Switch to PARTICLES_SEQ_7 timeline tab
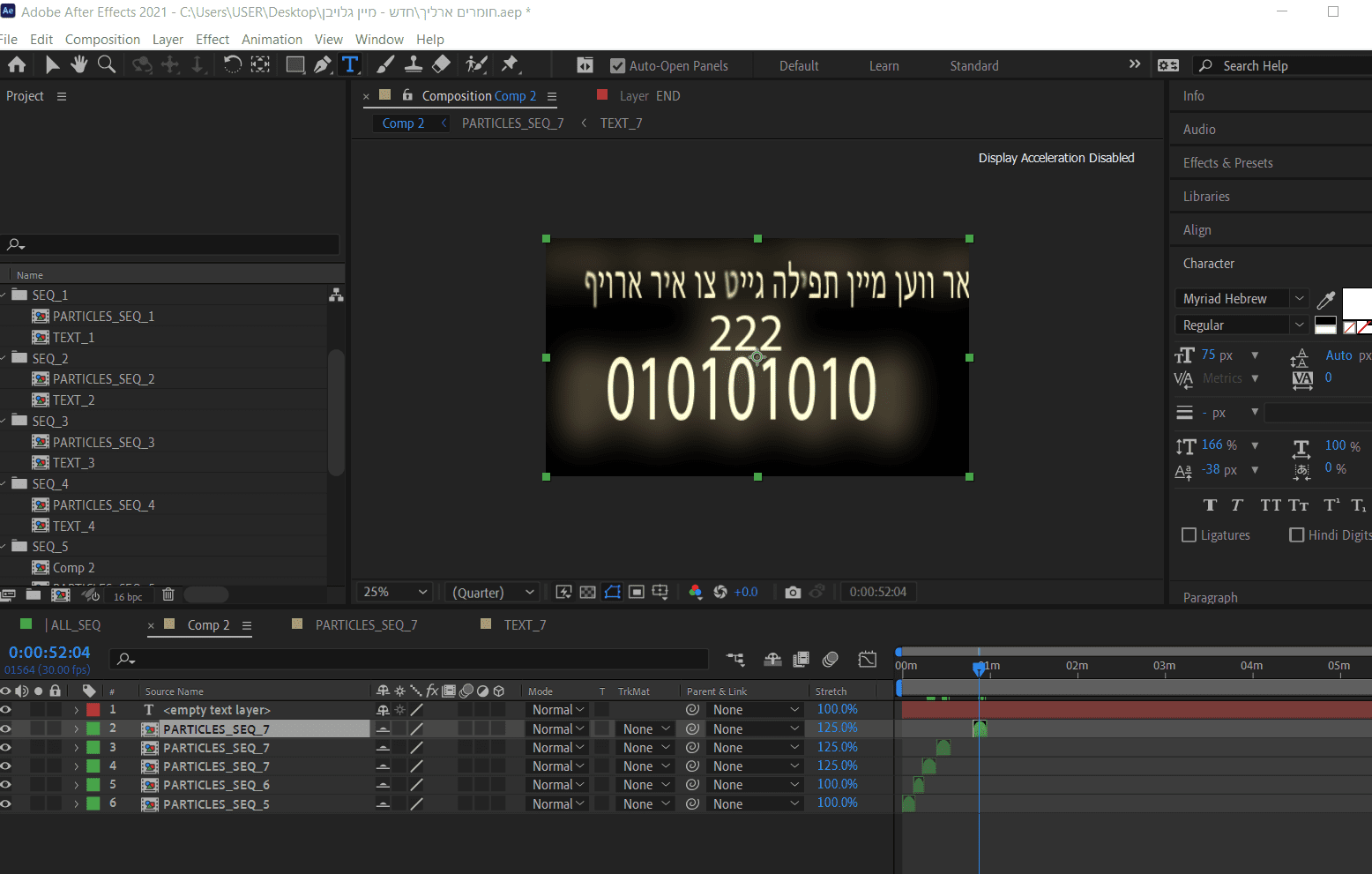Viewport: 1372px width, 874px height. pos(366,625)
